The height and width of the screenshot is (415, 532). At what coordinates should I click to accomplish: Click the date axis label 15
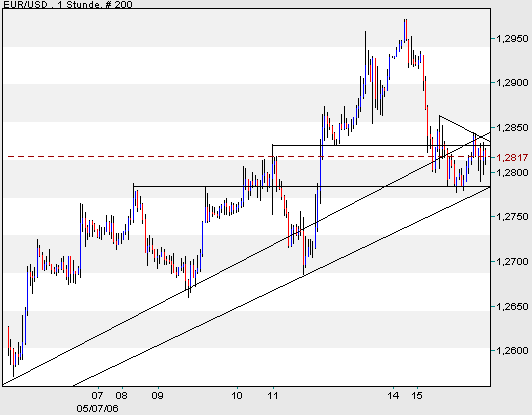[417, 396]
